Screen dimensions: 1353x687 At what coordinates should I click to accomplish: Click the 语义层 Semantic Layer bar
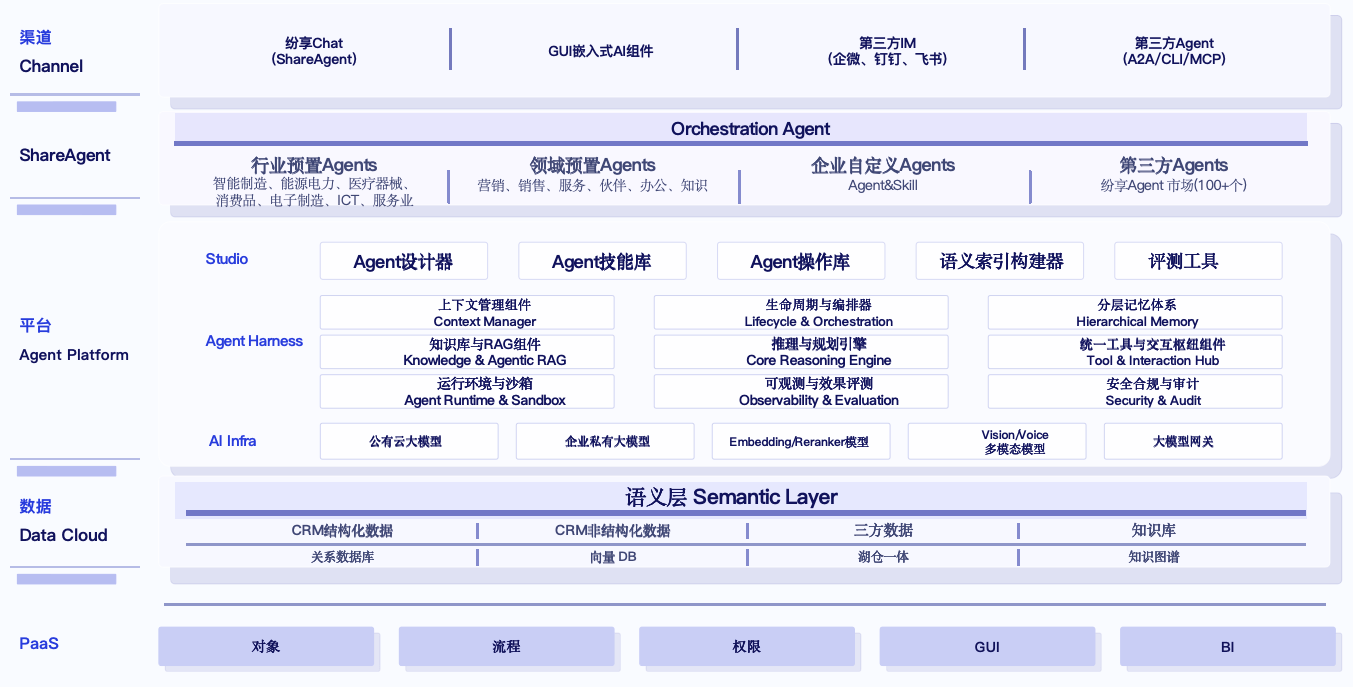tap(741, 498)
